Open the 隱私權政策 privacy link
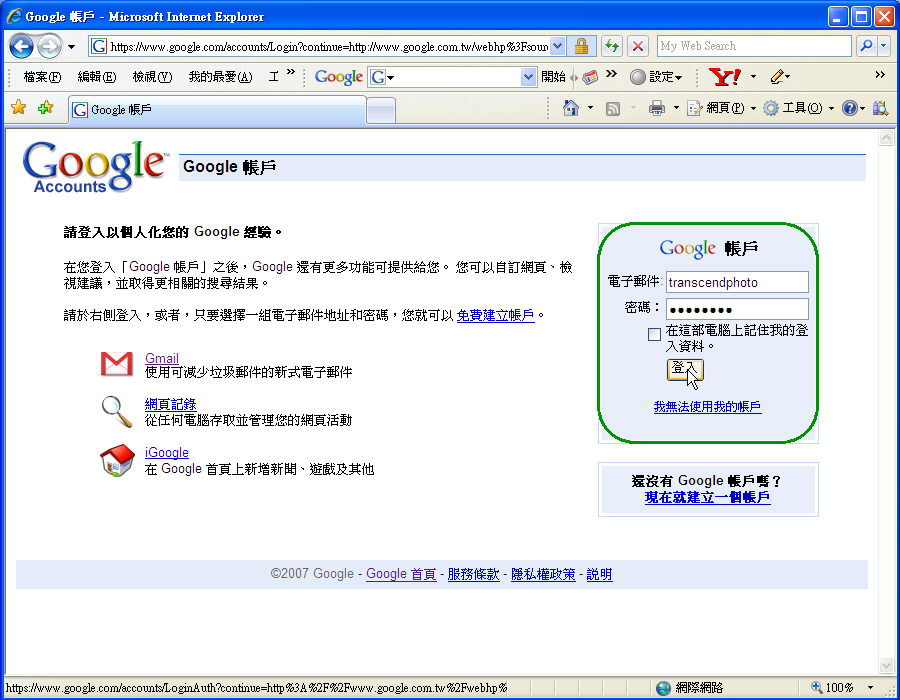 click(543, 574)
